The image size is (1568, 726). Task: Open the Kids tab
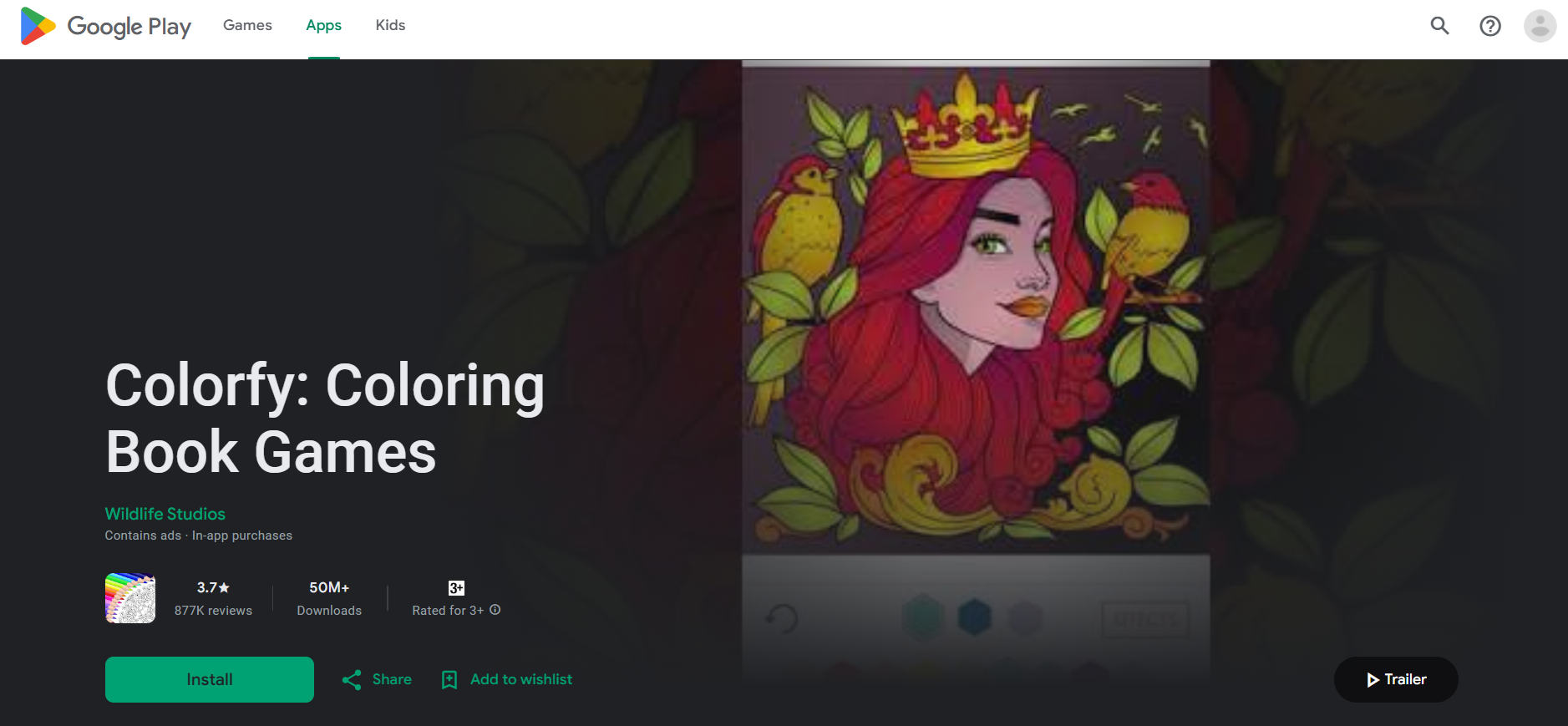390,25
